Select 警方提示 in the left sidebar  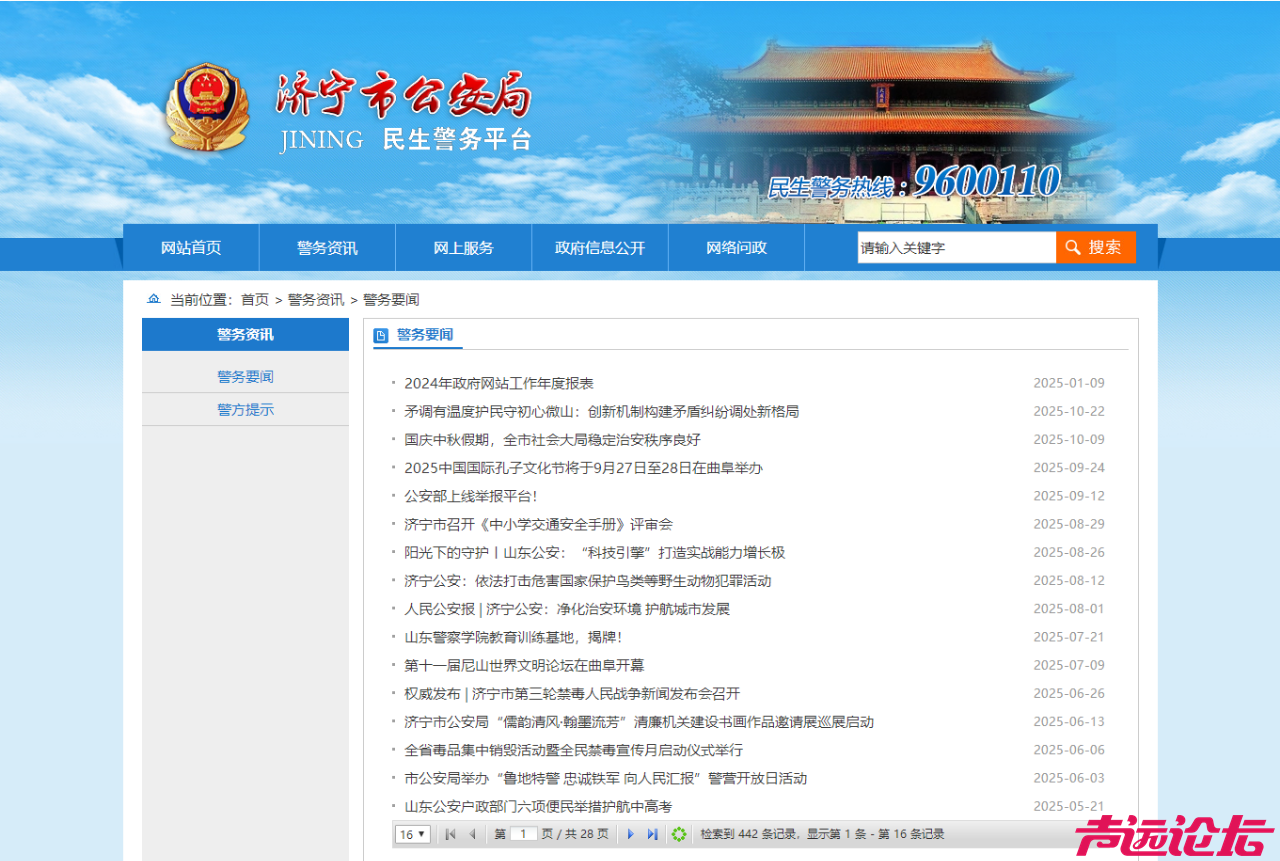point(245,409)
